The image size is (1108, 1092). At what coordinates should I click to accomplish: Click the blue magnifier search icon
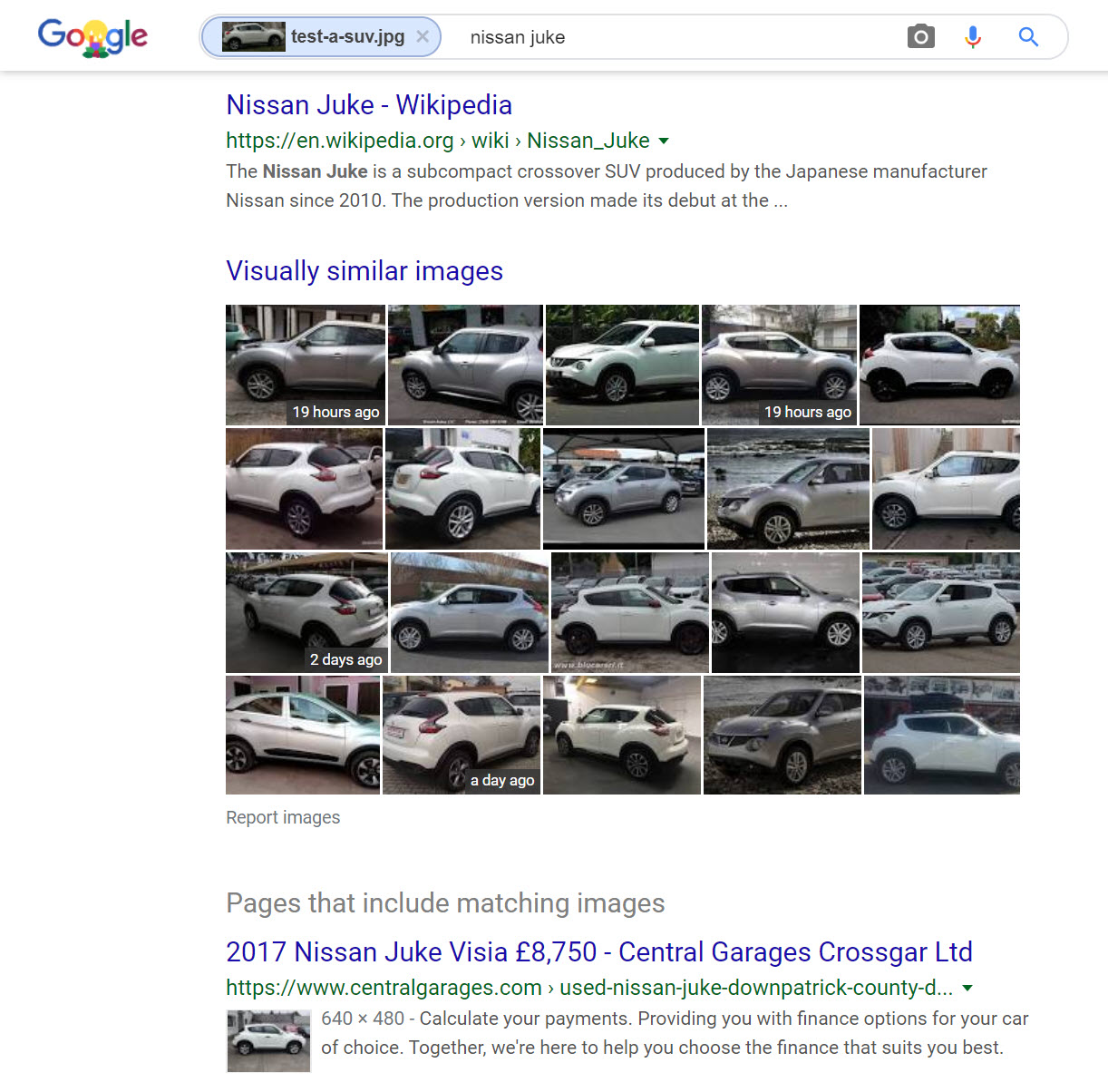pos(1028,37)
